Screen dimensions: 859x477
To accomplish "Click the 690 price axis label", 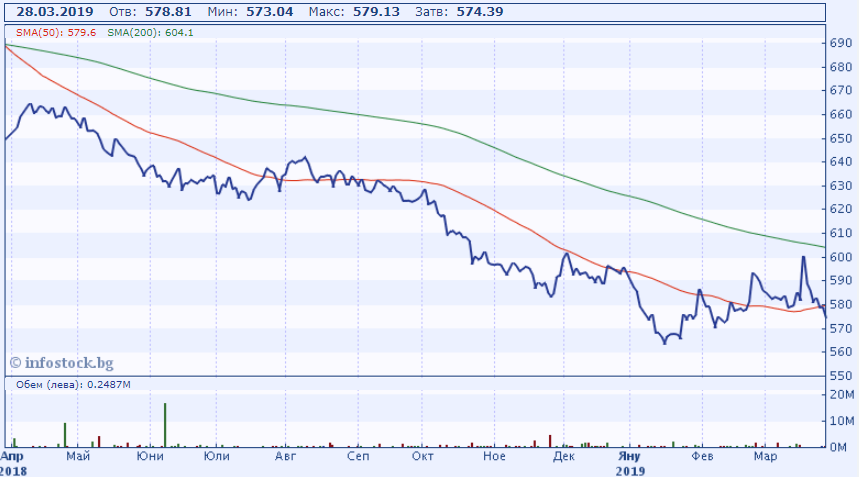I will tap(840, 43).
